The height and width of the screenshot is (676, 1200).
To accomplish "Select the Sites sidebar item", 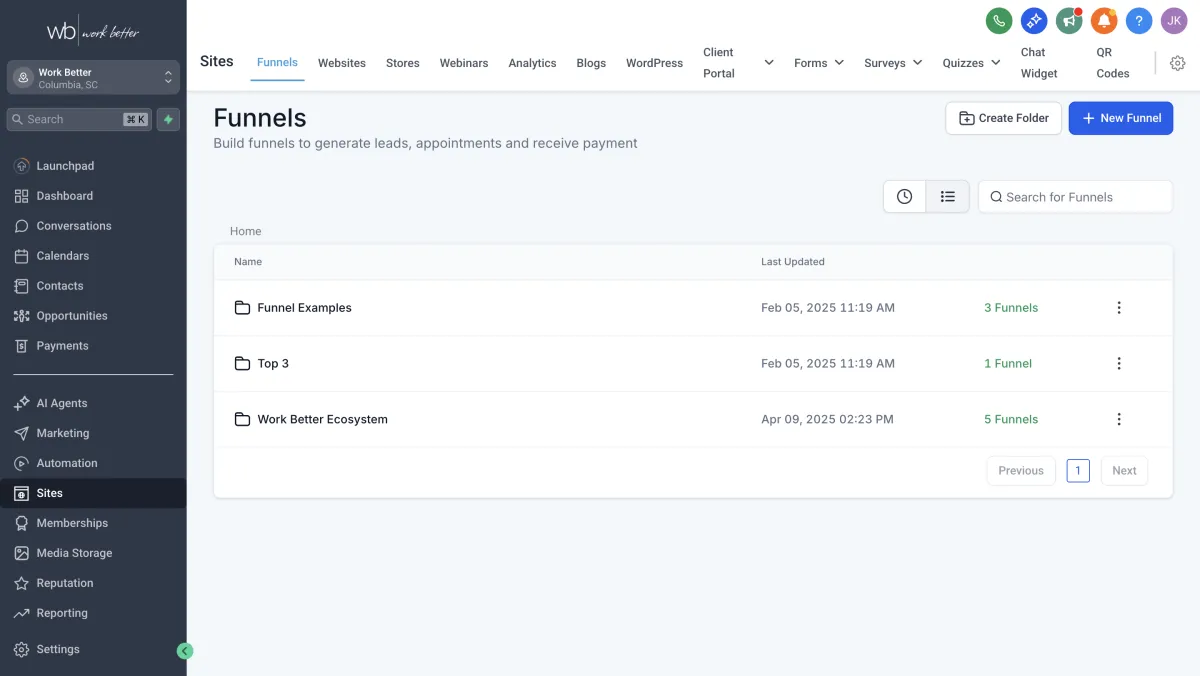I will point(93,493).
